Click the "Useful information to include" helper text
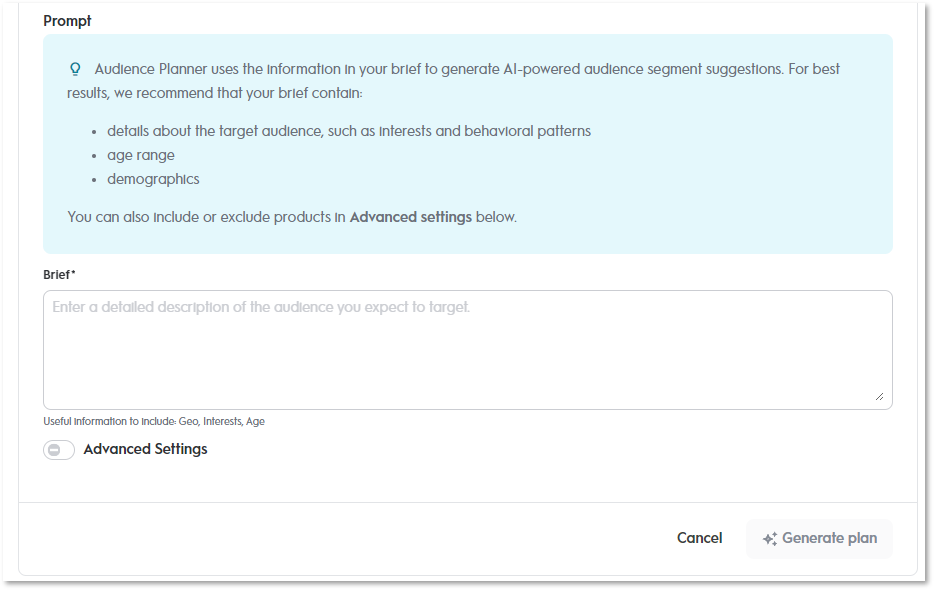934x590 pixels. click(154, 421)
